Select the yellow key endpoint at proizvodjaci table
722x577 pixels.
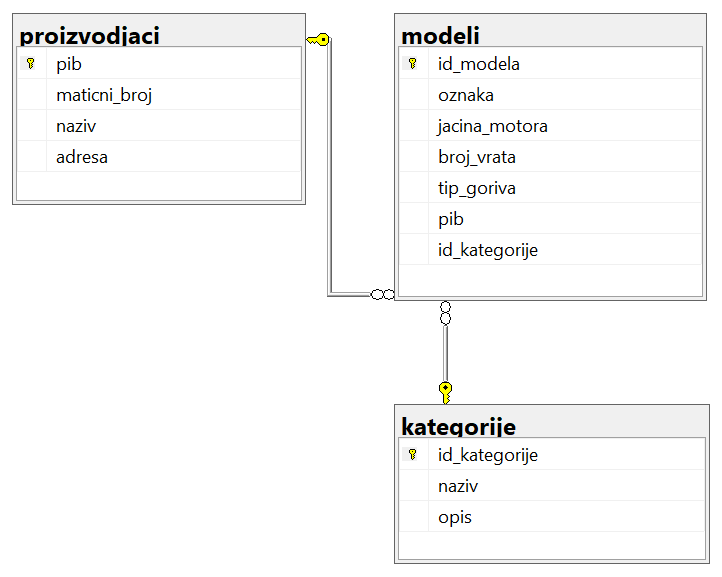318,40
